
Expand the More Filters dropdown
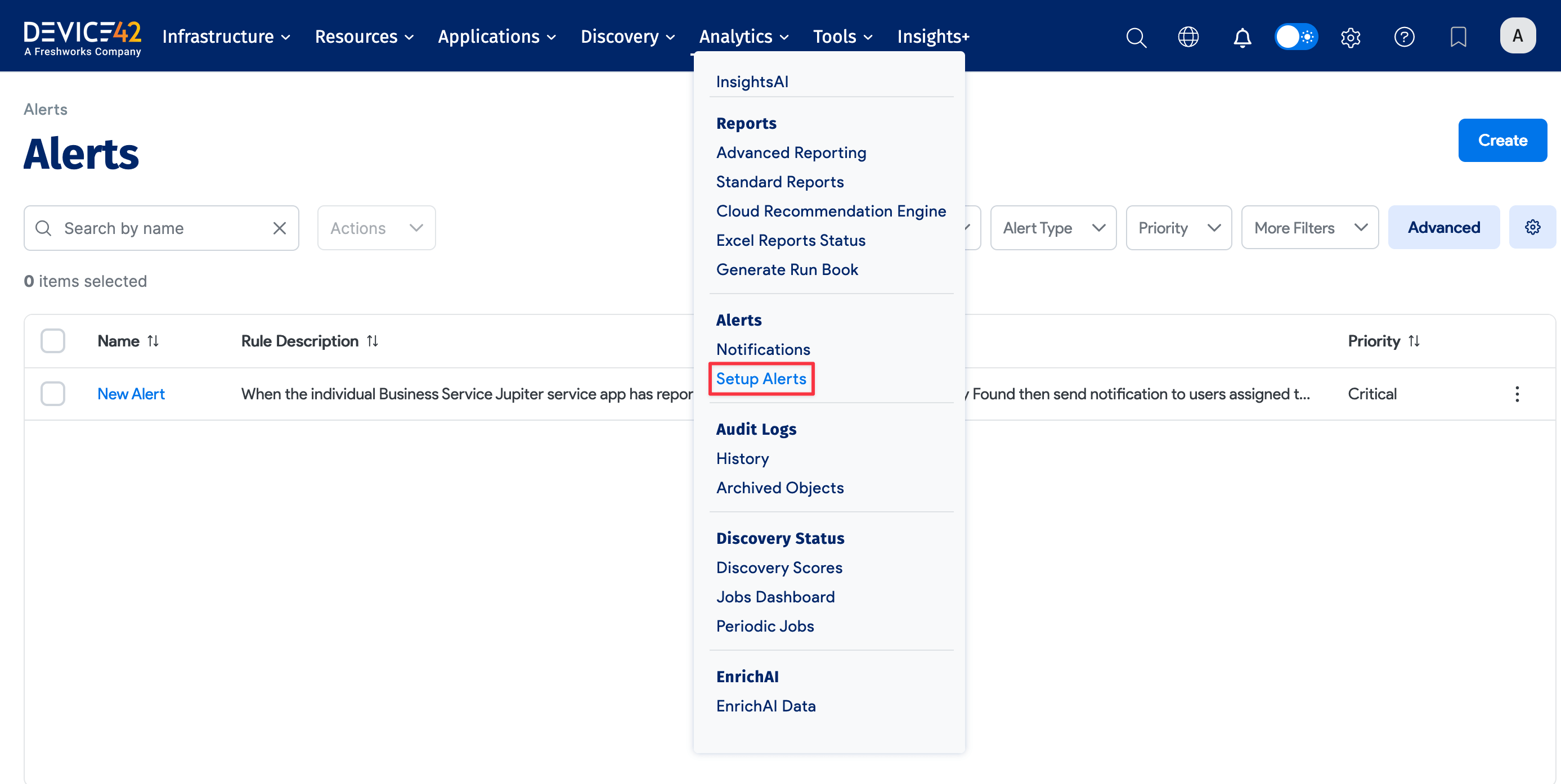pos(1309,228)
